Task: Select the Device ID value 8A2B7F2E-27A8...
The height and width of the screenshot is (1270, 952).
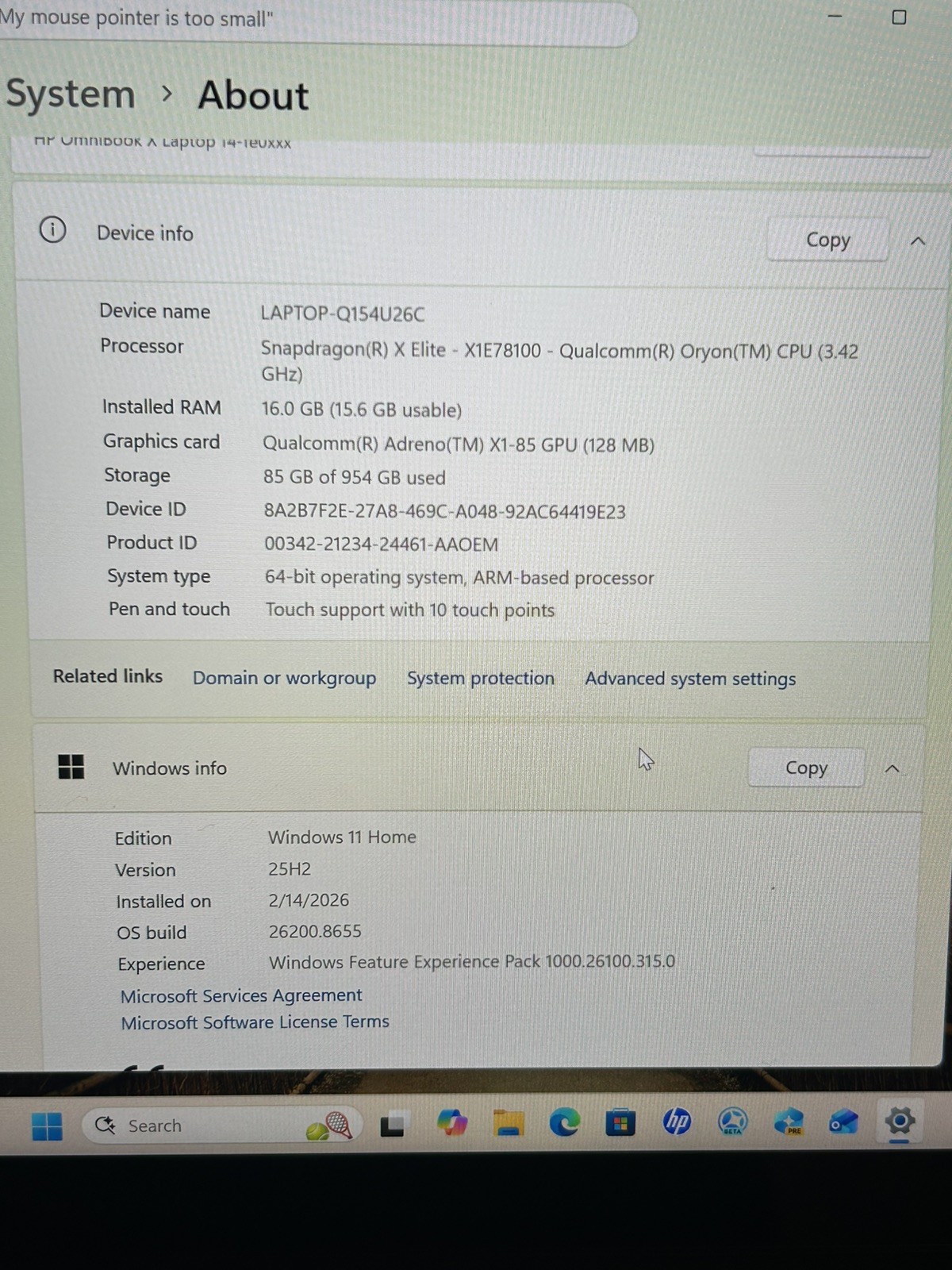Action: click(x=445, y=511)
